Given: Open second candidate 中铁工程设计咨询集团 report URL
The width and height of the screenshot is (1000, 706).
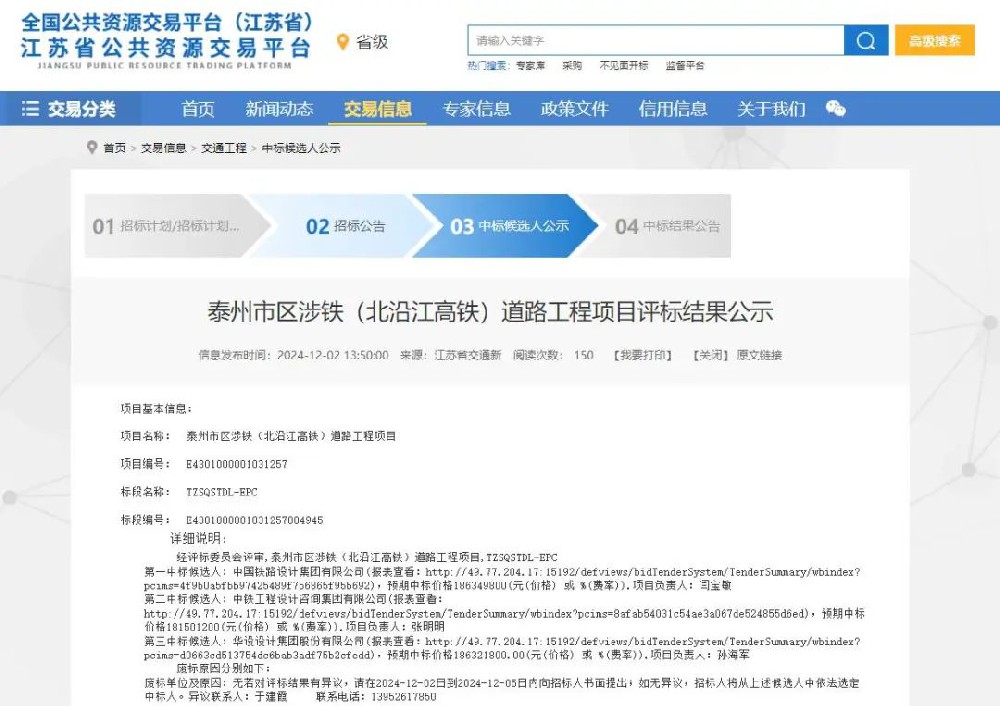Looking at the screenshot, I should point(476,614).
